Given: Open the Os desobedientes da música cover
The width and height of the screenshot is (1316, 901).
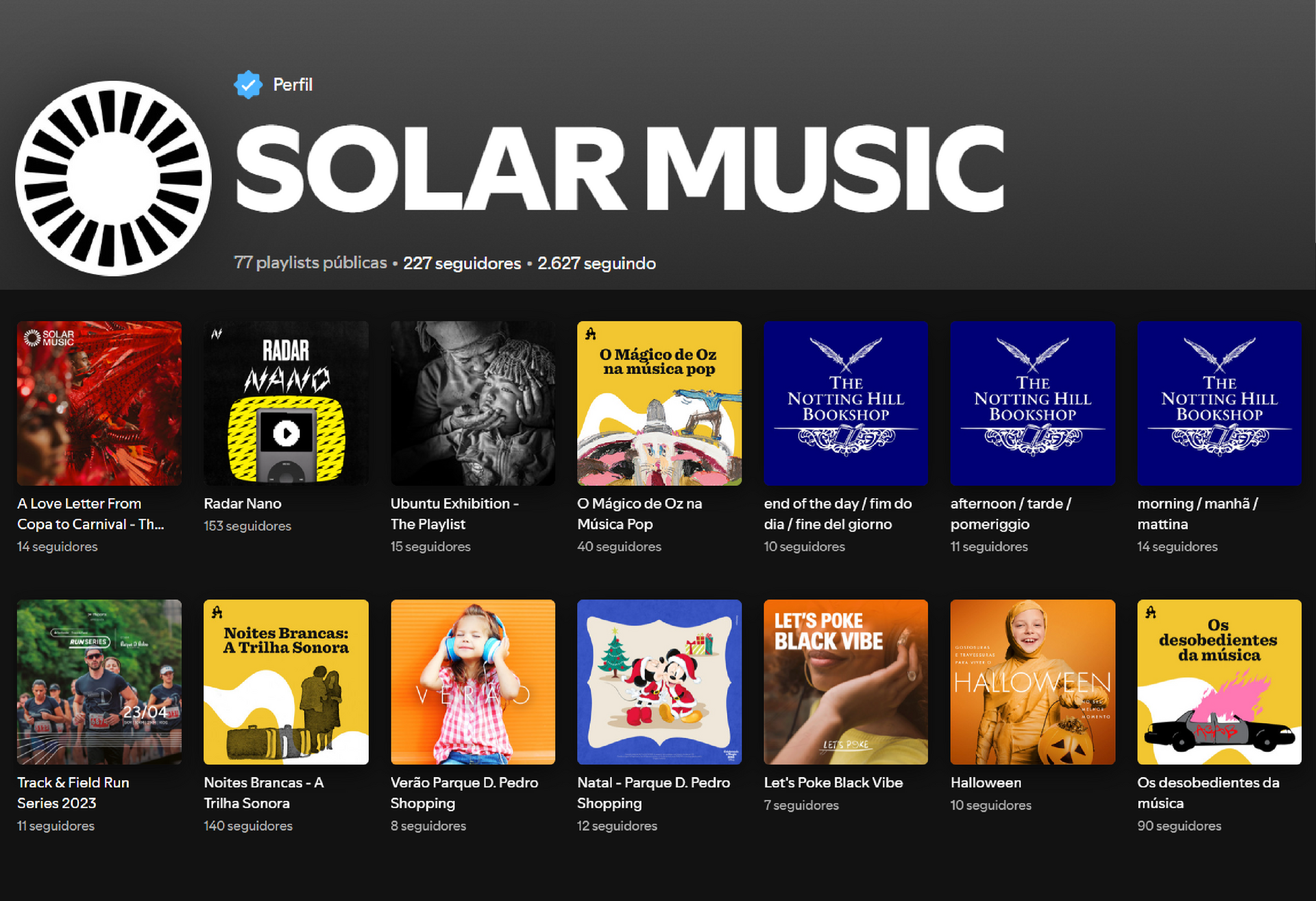Looking at the screenshot, I should click(1219, 682).
